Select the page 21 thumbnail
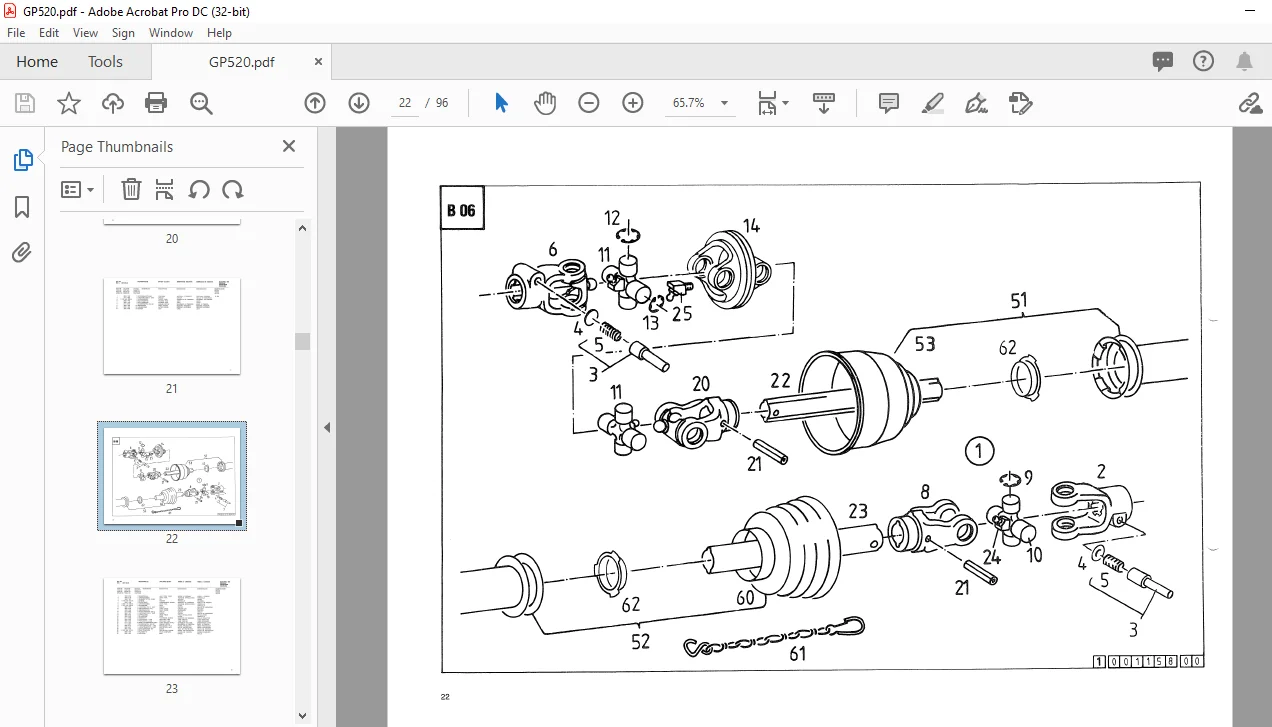The width and height of the screenshot is (1272, 727). [x=171, y=325]
